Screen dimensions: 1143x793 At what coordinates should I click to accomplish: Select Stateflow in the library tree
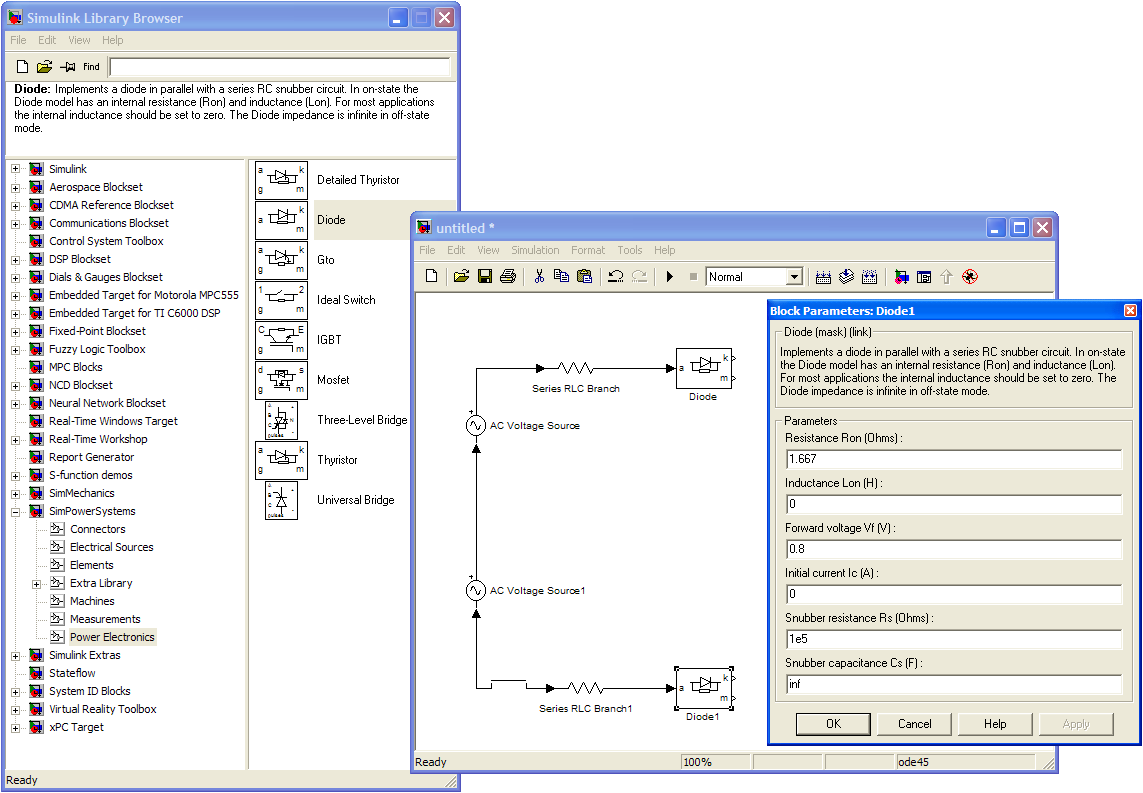click(72, 673)
